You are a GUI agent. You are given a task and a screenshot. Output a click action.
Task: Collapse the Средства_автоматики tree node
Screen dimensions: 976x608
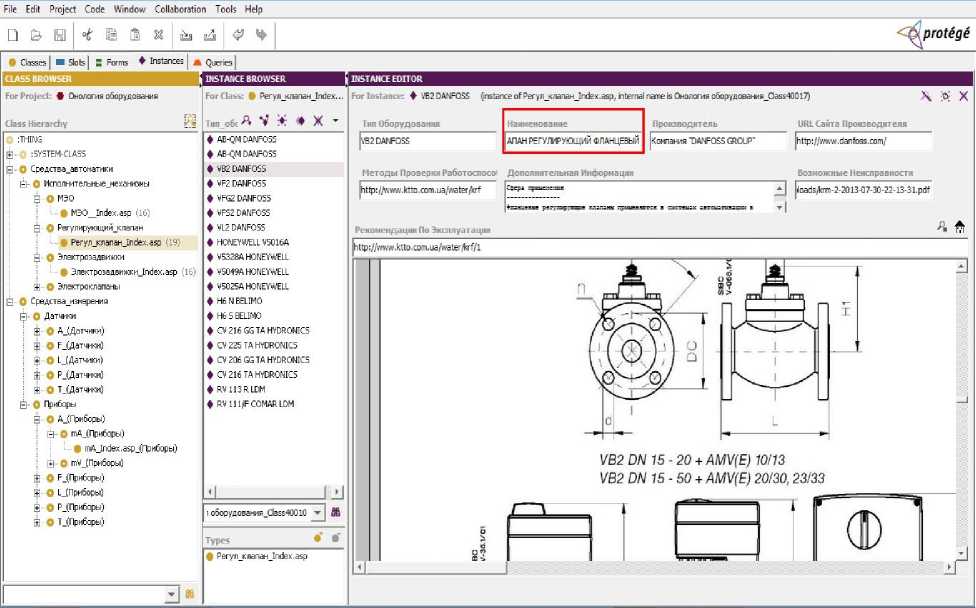tap(10, 169)
